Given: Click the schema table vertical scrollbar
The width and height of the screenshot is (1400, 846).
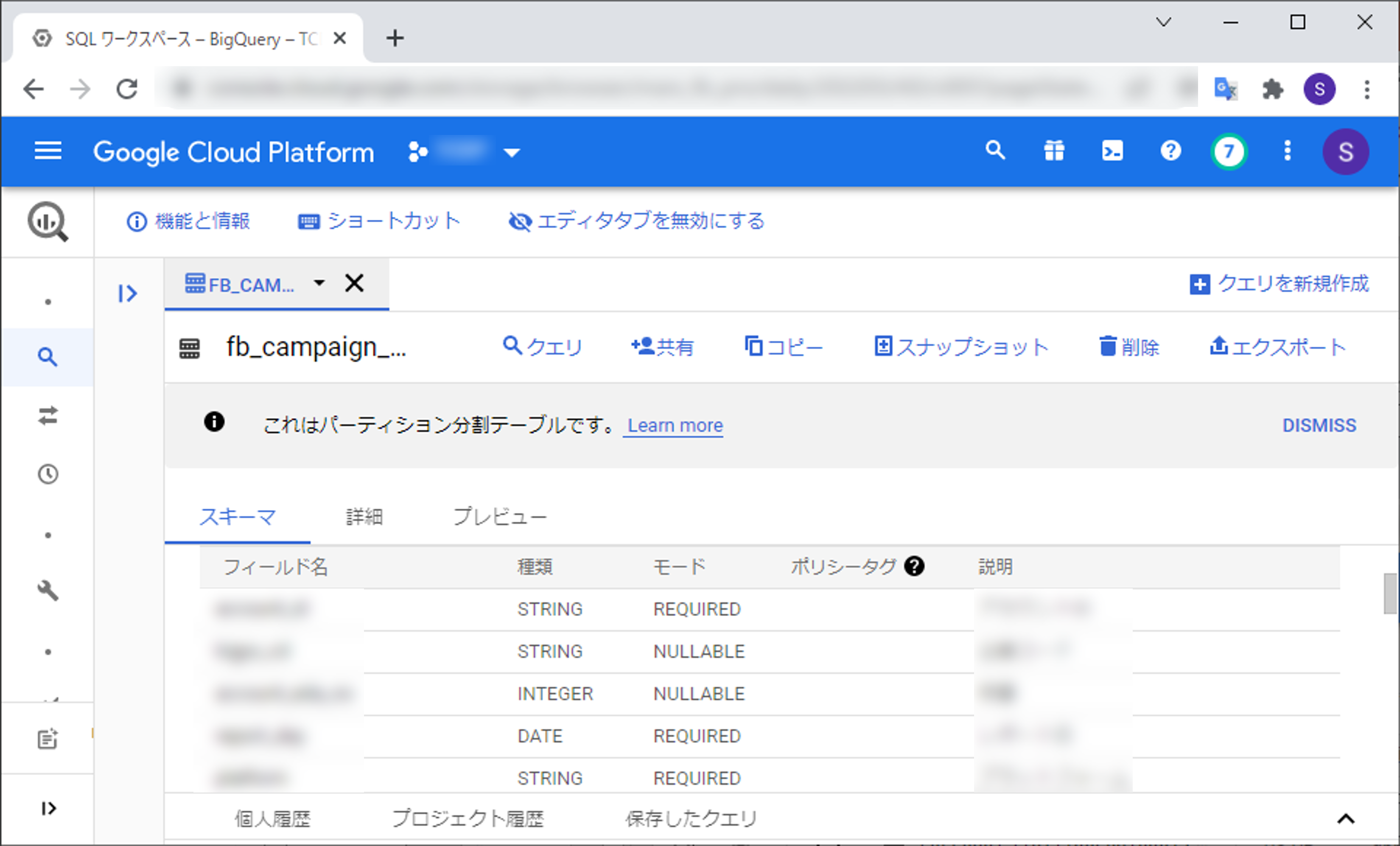Looking at the screenshot, I should (x=1389, y=594).
